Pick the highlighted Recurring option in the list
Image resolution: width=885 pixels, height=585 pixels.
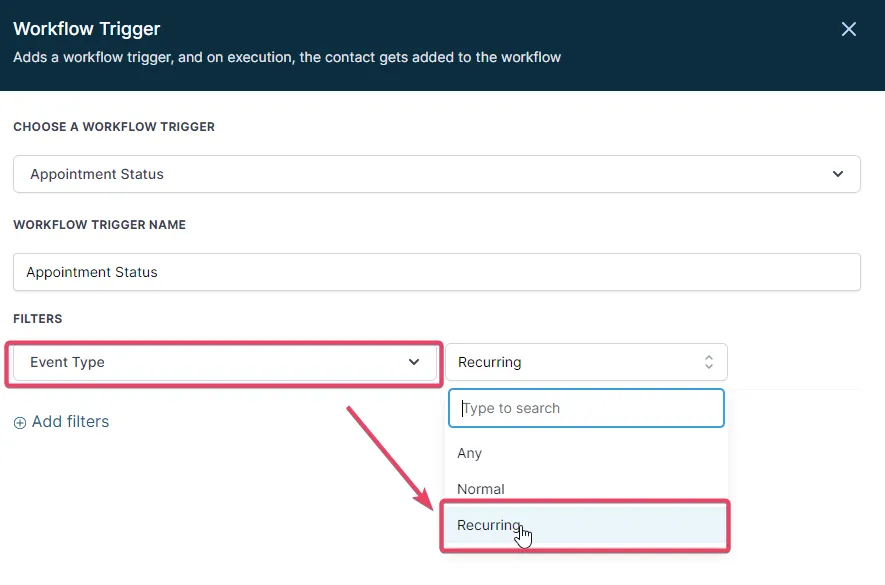[x=489, y=526]
